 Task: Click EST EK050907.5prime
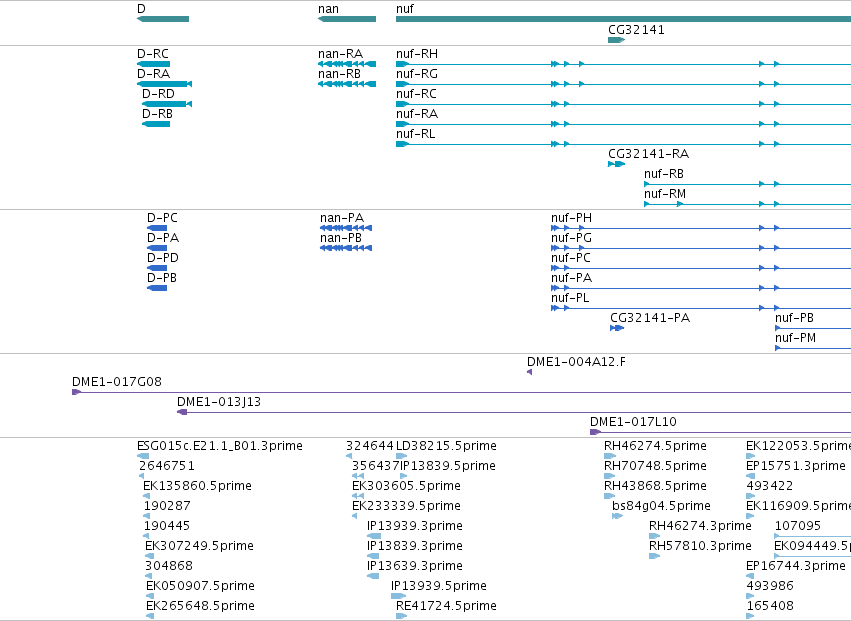[150, 596]
